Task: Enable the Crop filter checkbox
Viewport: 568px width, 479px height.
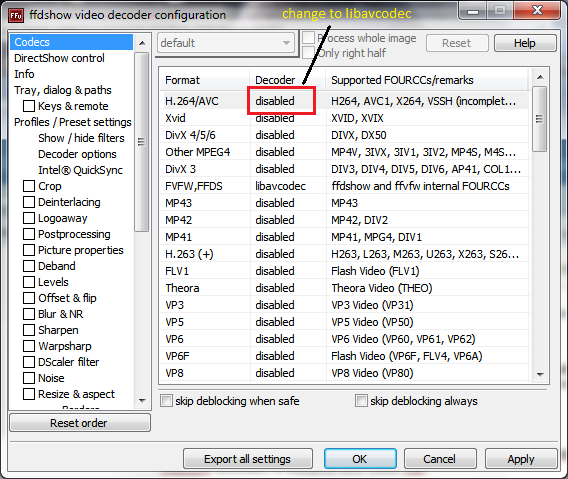Action: [x=29, y=186]
